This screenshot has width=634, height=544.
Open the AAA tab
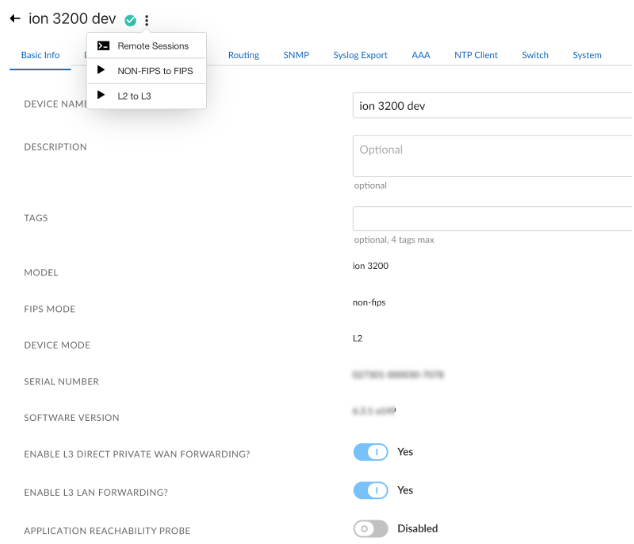(x=421, y=55)
